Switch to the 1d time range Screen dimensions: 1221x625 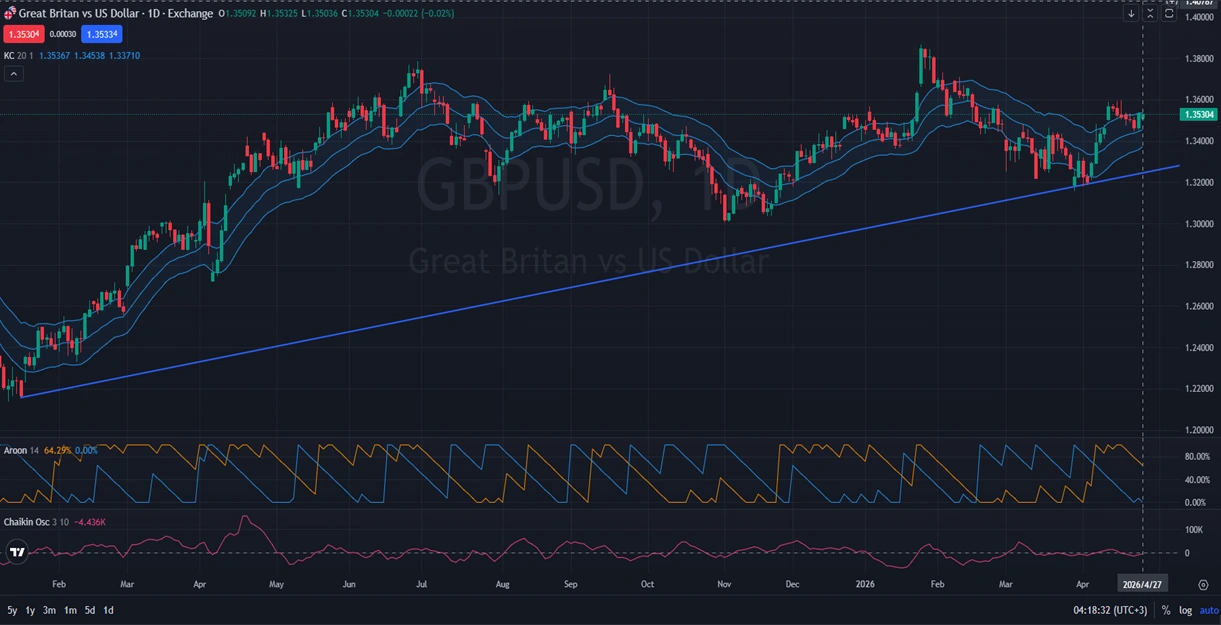108,610
